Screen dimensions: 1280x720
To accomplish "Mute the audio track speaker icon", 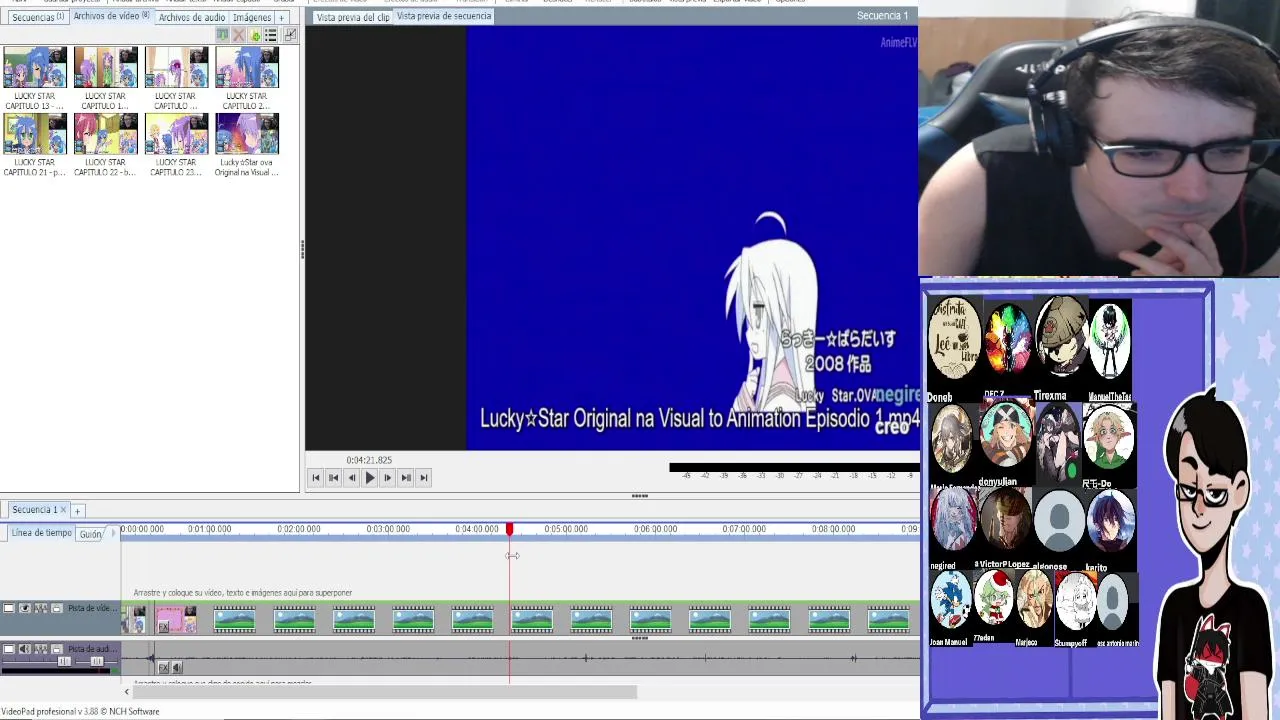I will coord(25,649).
